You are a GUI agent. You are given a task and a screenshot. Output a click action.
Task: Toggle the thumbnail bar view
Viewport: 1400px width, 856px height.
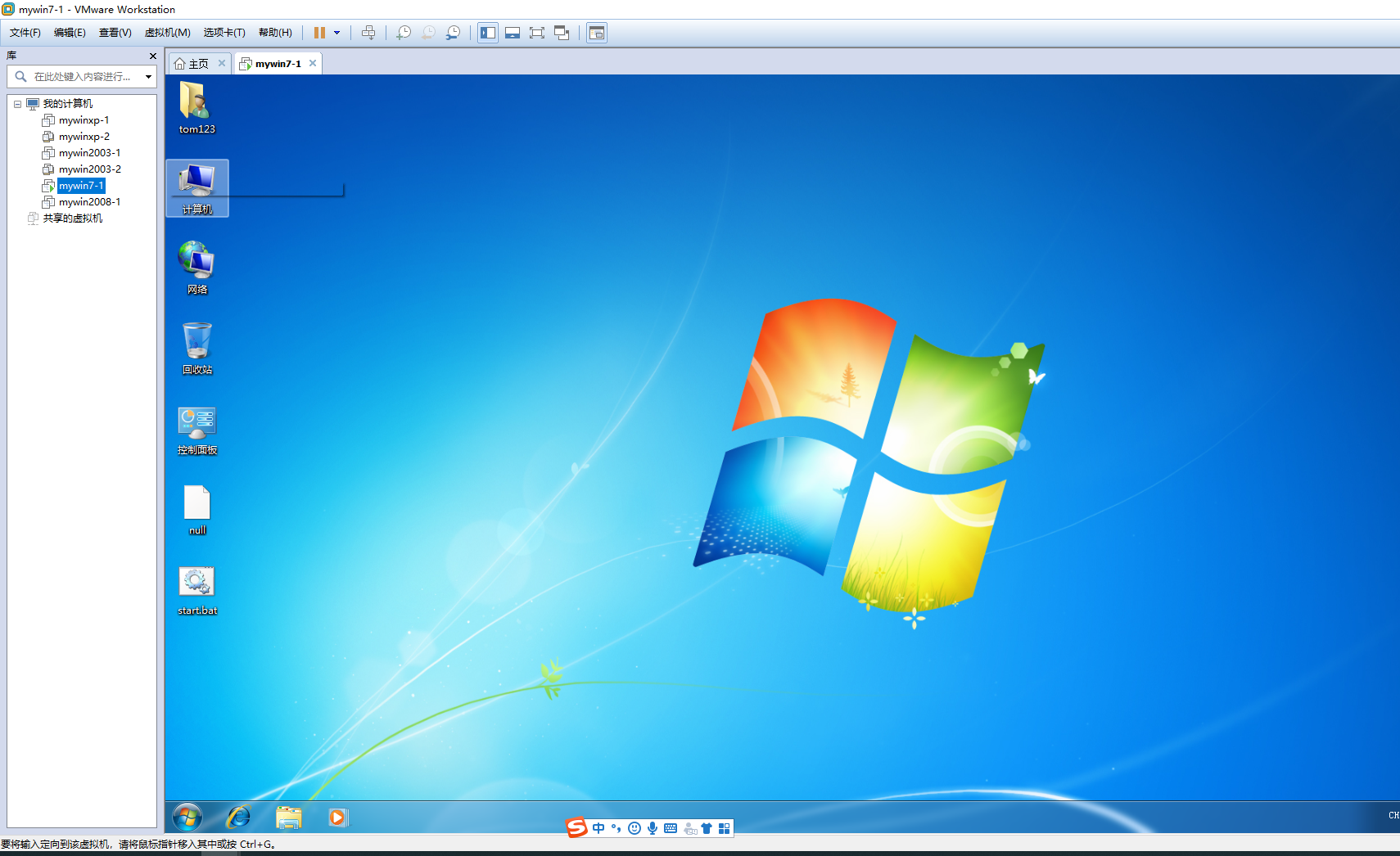(x=513, y=33)
